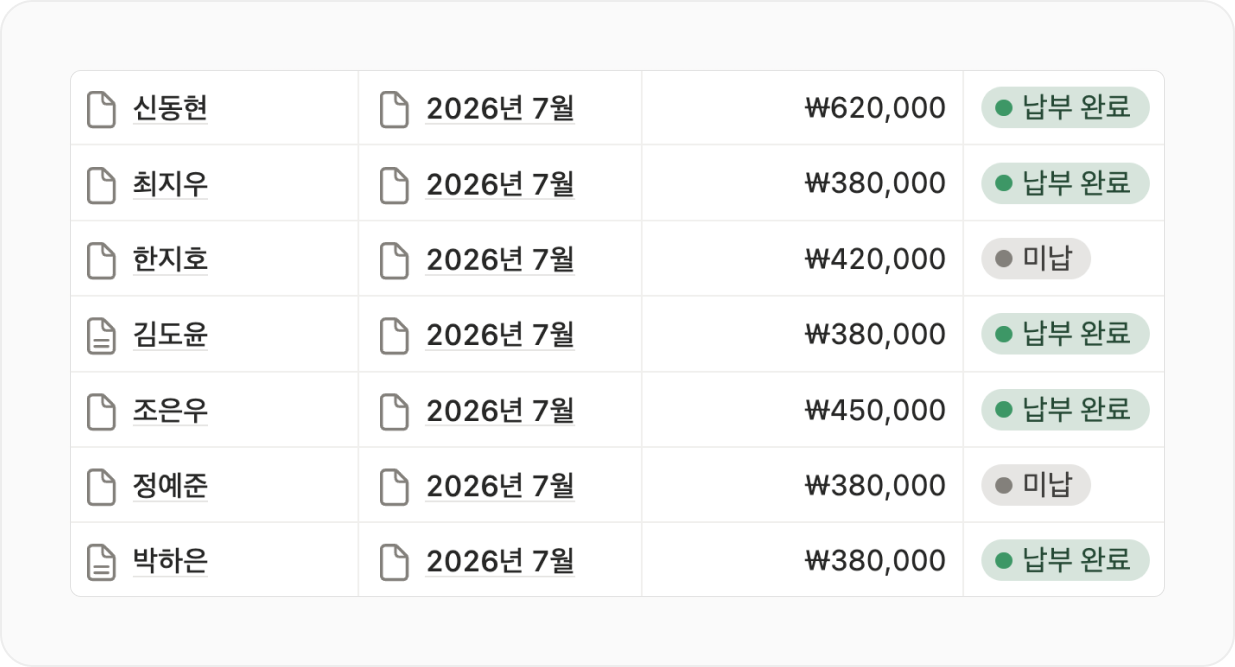Click the page icon beside 정예준
The width and height of the screenshot is (1235, 667).
101,486
